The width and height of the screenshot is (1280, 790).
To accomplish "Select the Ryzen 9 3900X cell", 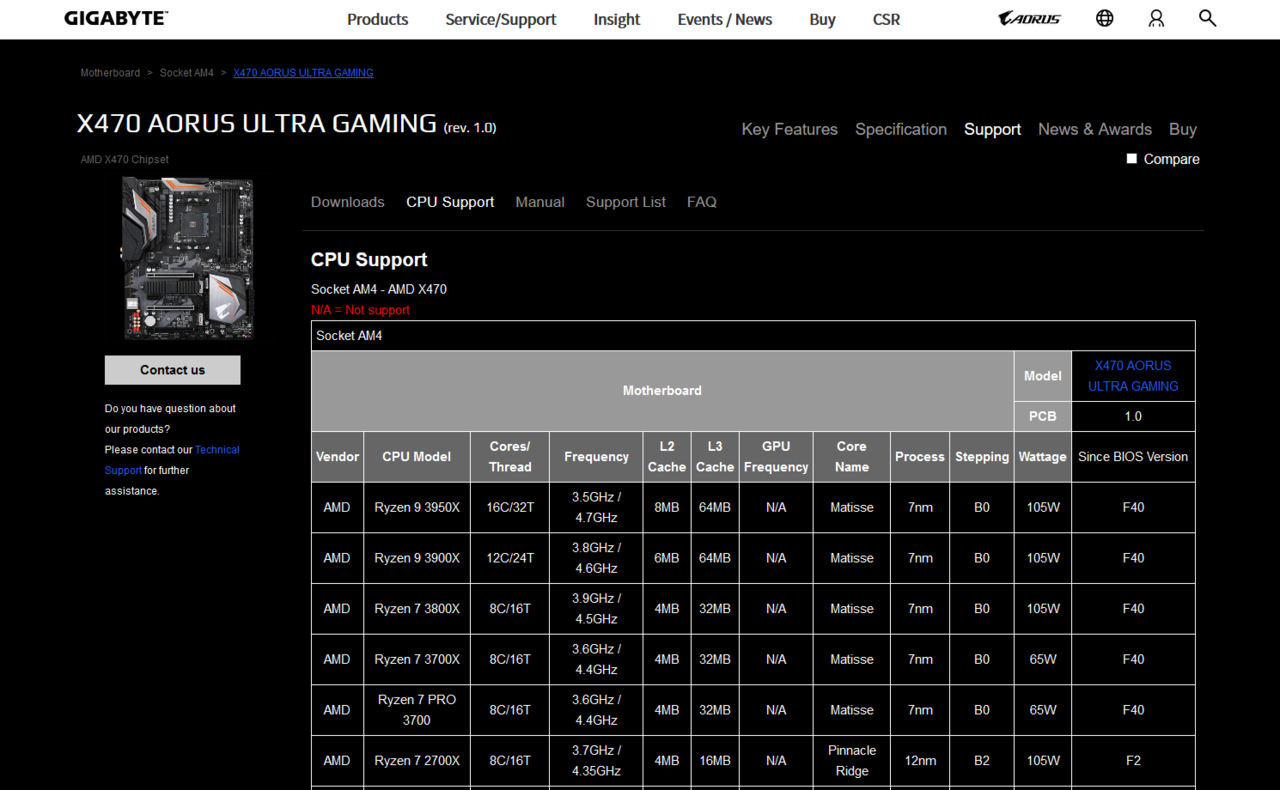I will click(x=417, y=558).
